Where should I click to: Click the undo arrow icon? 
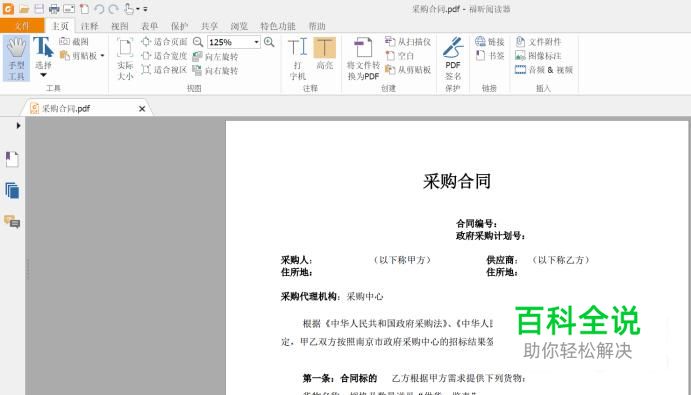pyautogui.click(x=99, y=9)
